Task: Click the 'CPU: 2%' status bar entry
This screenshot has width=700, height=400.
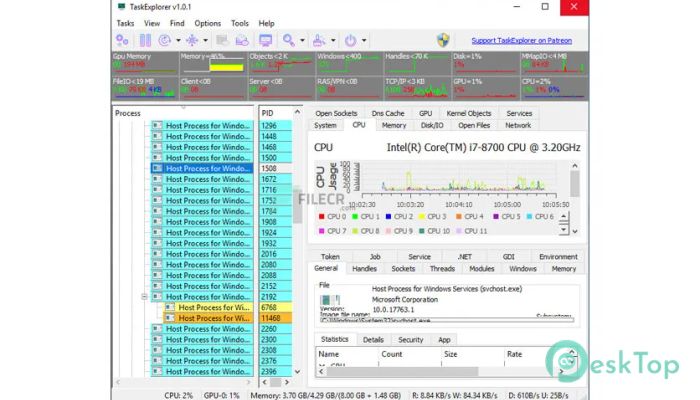Action: coord(179,396)
